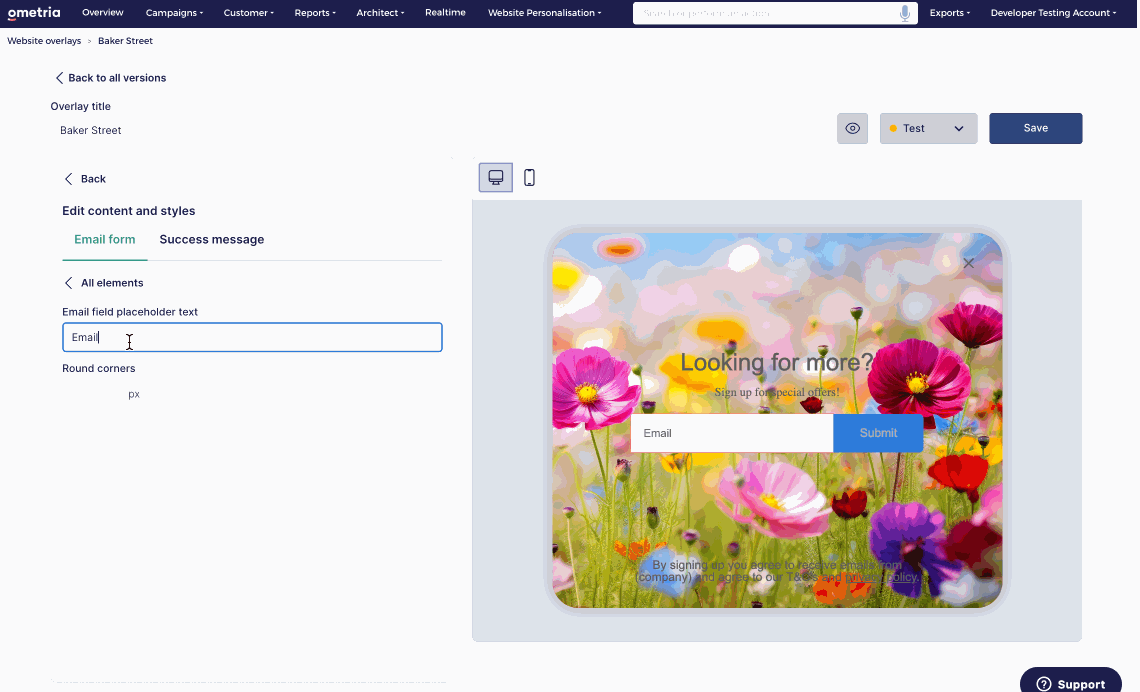Go to Overview page
The width and height of the screenshot is (1140, 692).
point(103,12)
